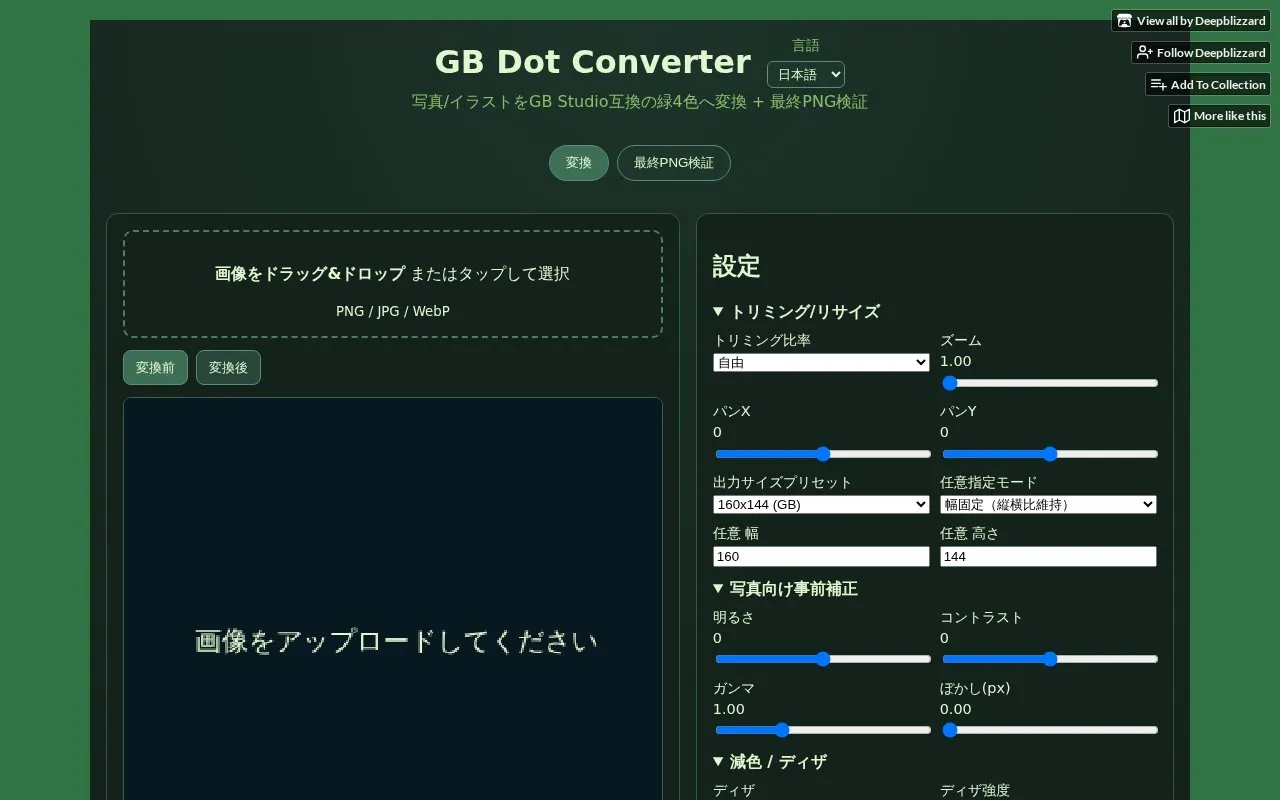Open More like this
This screenshot has height=800, width=1280.
1219,116
